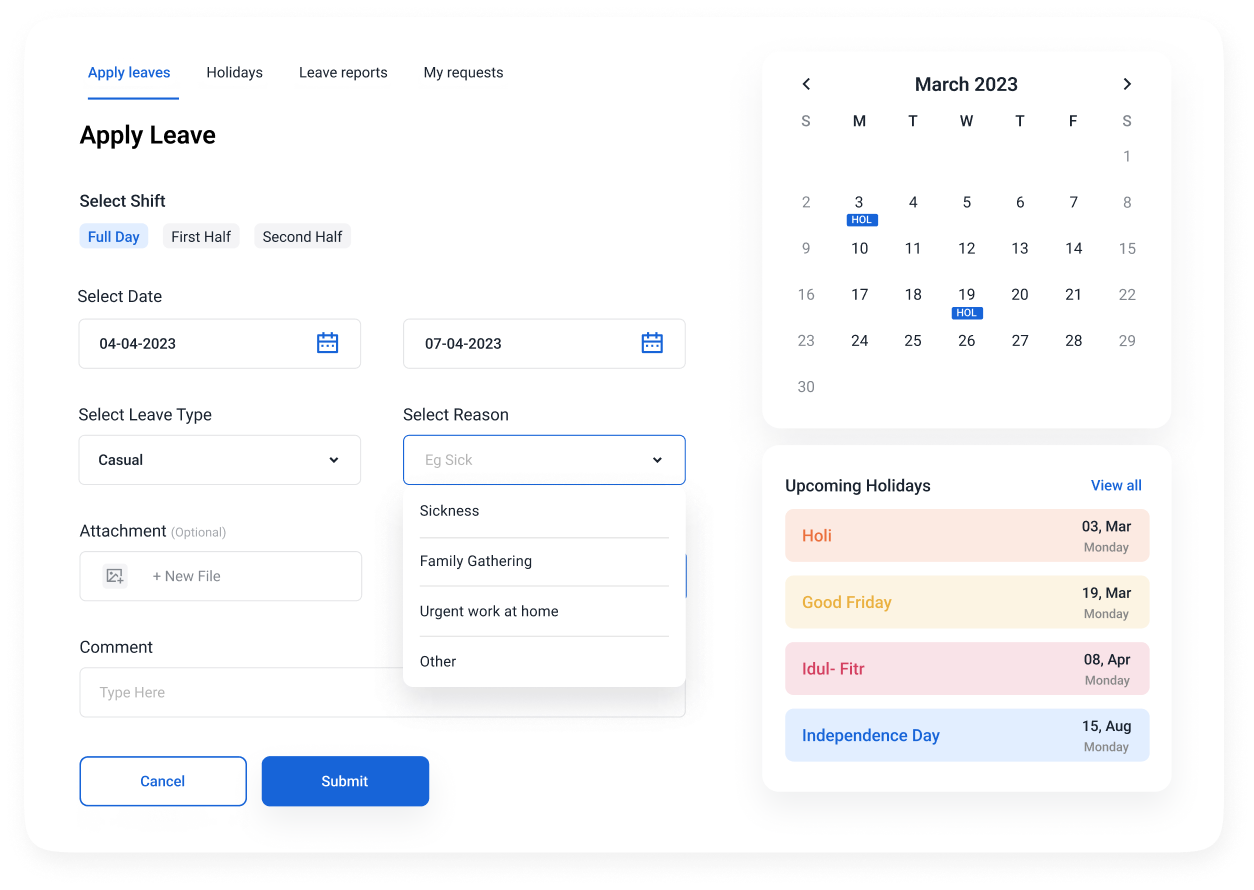Choose Other from reason list
The width and height of the screenshot is (1254, 890).
coord(544,661)
